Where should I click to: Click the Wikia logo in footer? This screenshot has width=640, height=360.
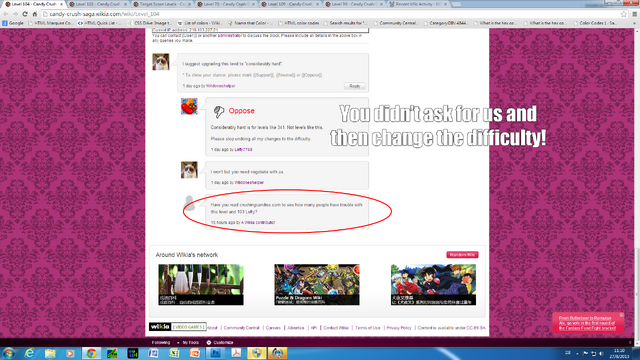click(160, 327)
